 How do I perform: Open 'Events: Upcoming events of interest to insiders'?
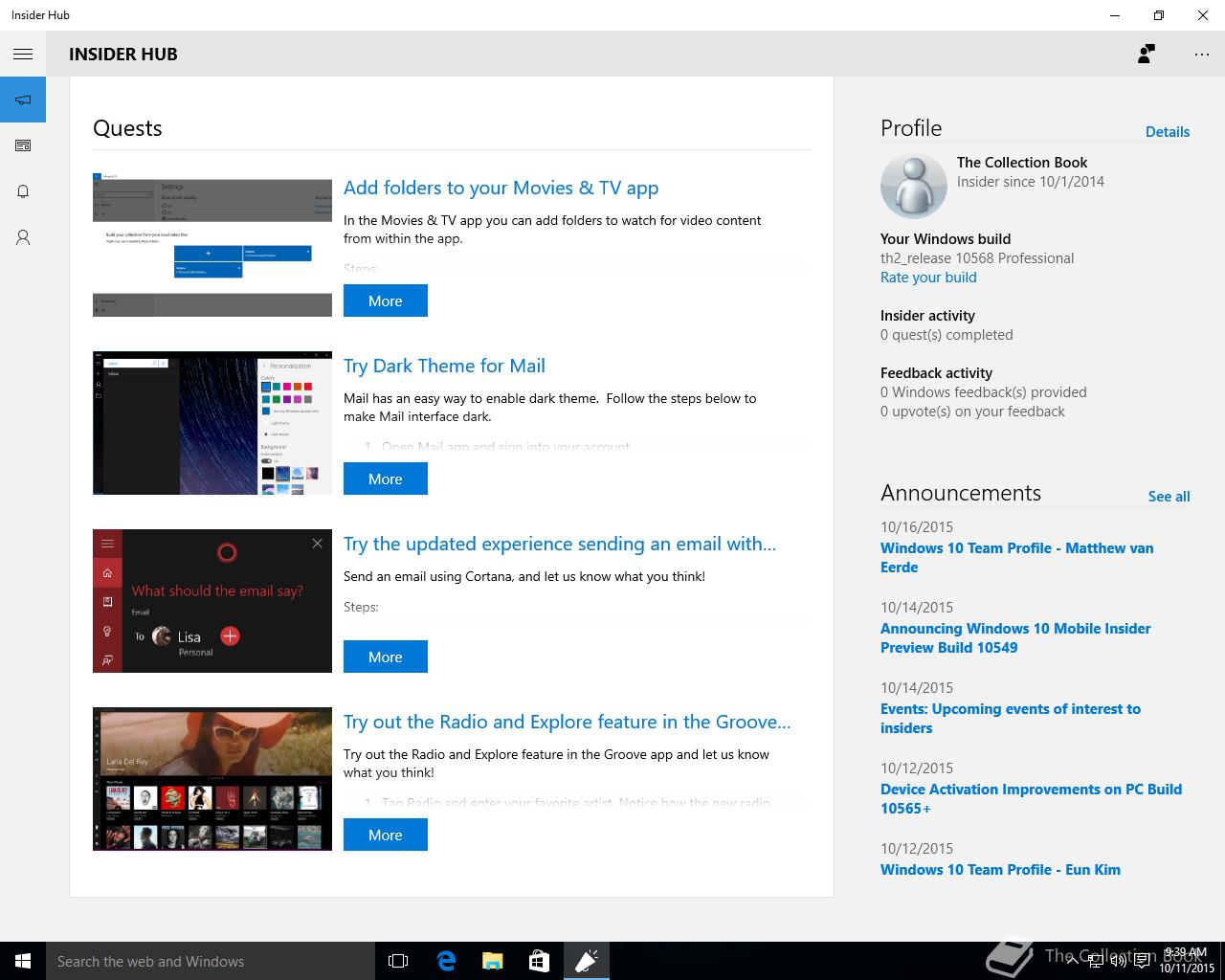(1011, 719)
